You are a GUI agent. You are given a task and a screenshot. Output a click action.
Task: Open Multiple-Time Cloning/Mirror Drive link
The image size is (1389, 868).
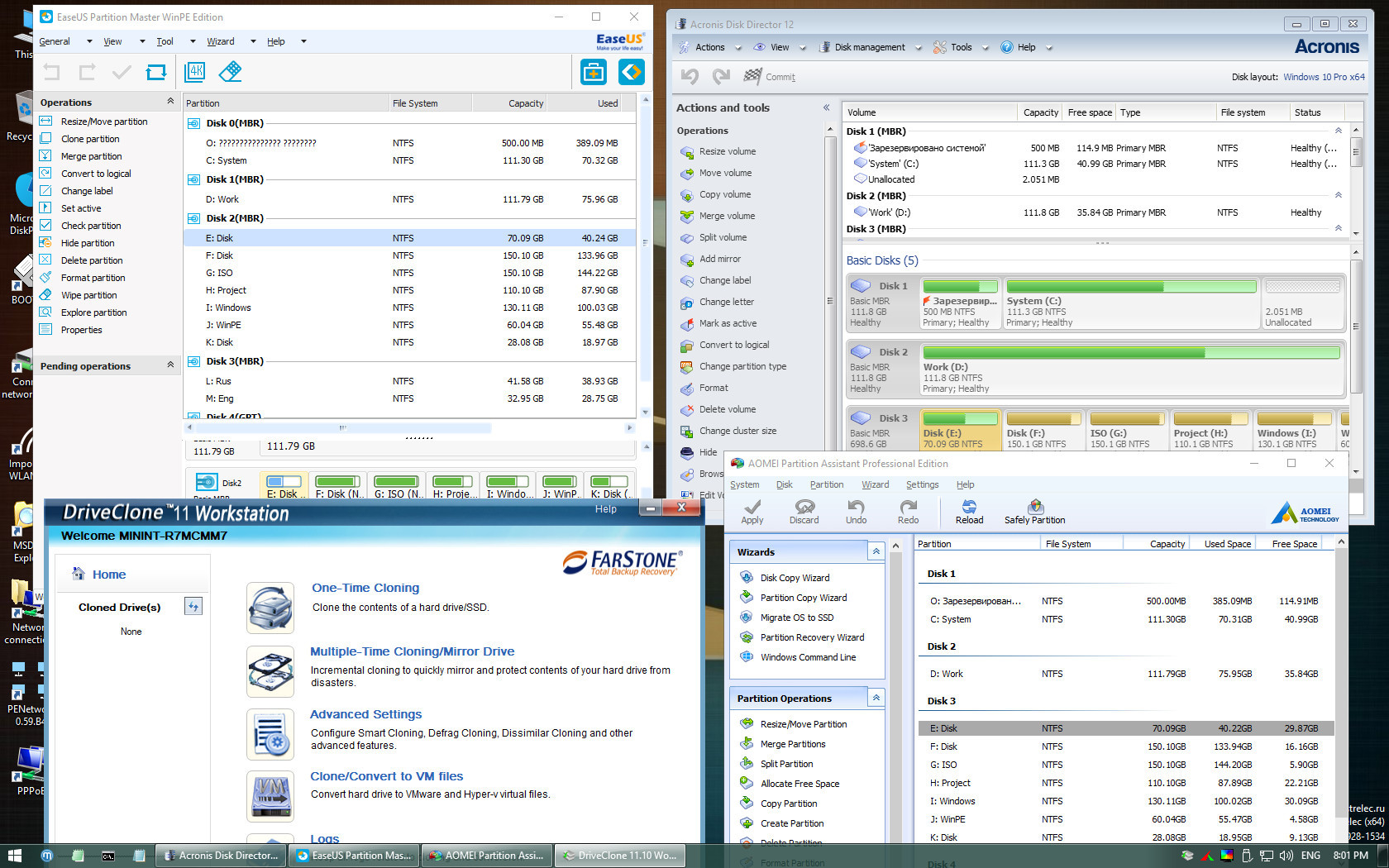(413, 651)
